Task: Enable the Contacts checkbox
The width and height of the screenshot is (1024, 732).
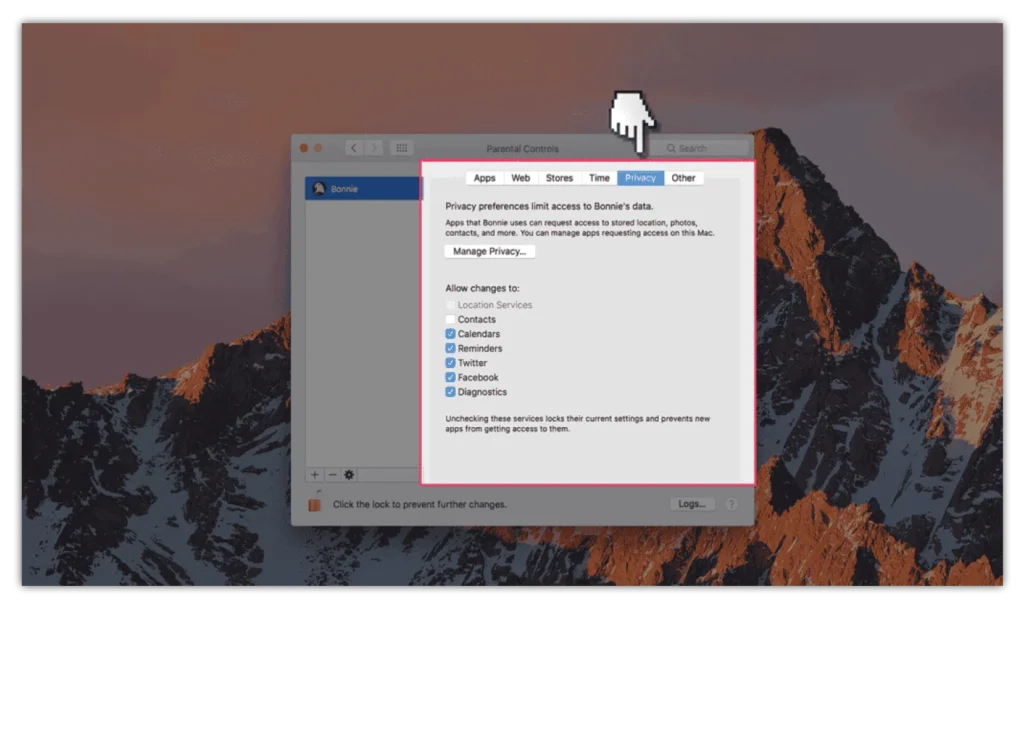Action: pos(451,319)
